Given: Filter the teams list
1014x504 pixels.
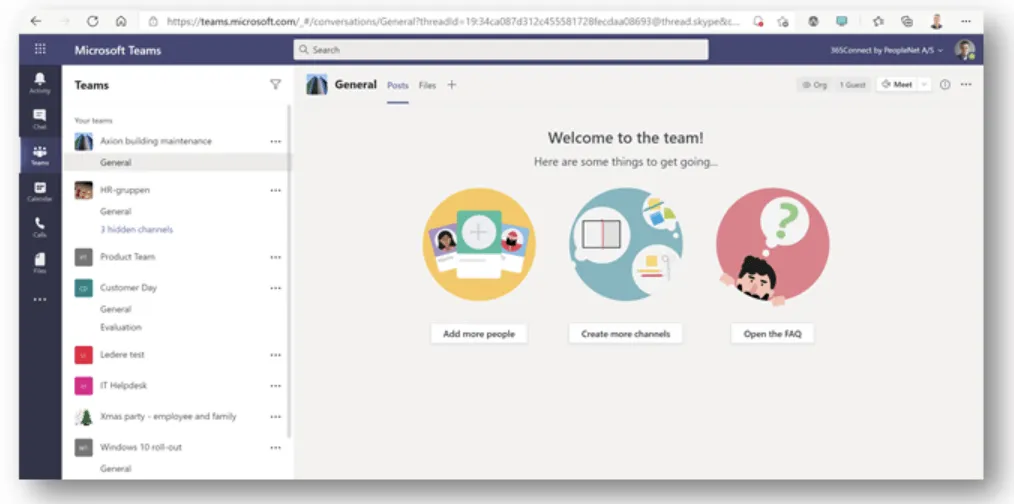Looking at the screenshot, I should click(x=275, y=85).
